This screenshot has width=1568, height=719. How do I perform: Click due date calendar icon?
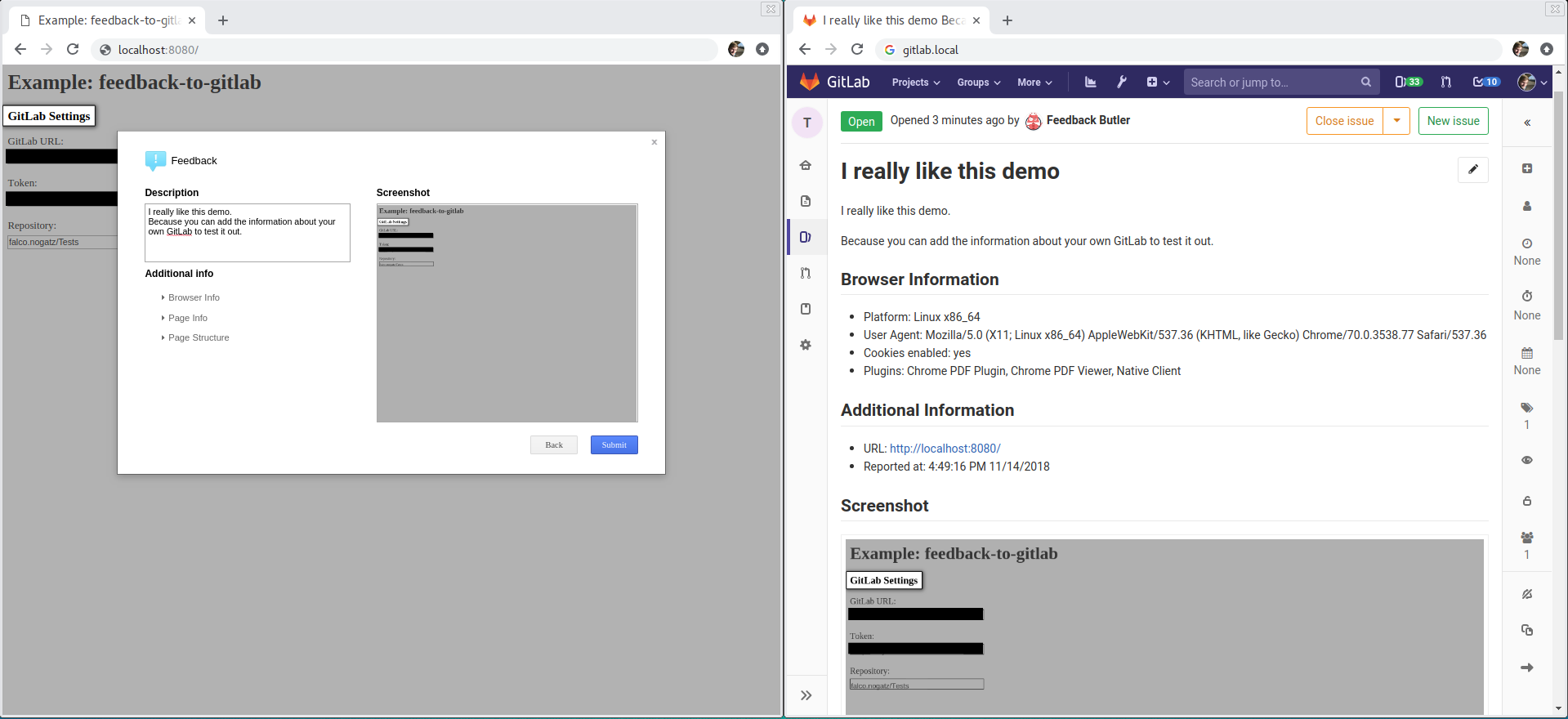[1527, 353]
